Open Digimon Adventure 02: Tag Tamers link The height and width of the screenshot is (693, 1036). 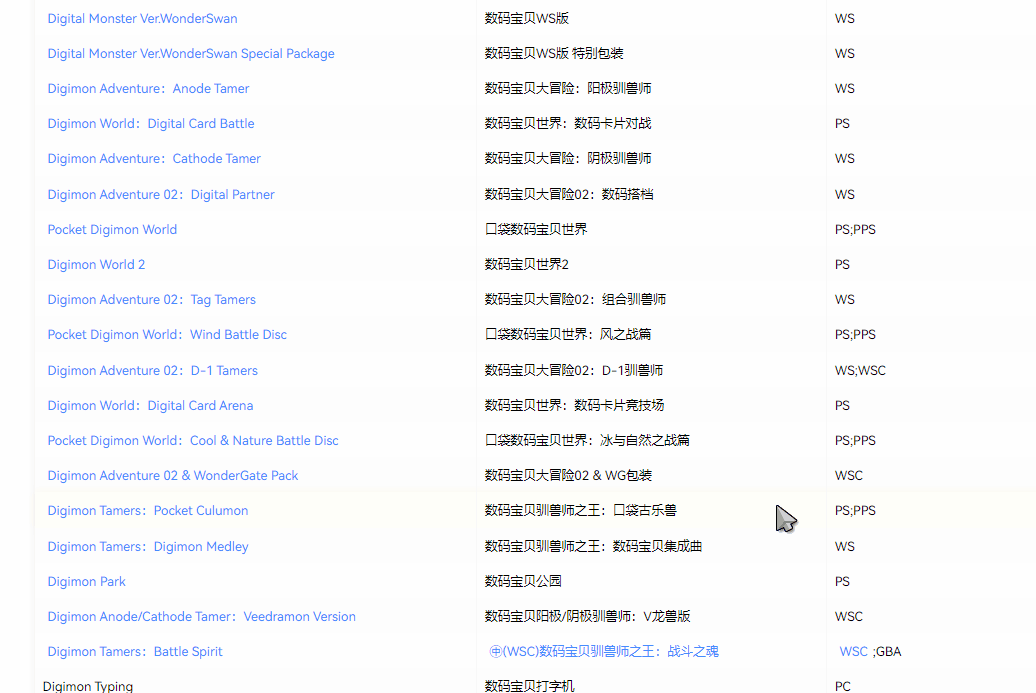pyautogui.click(x=151, y=299)
